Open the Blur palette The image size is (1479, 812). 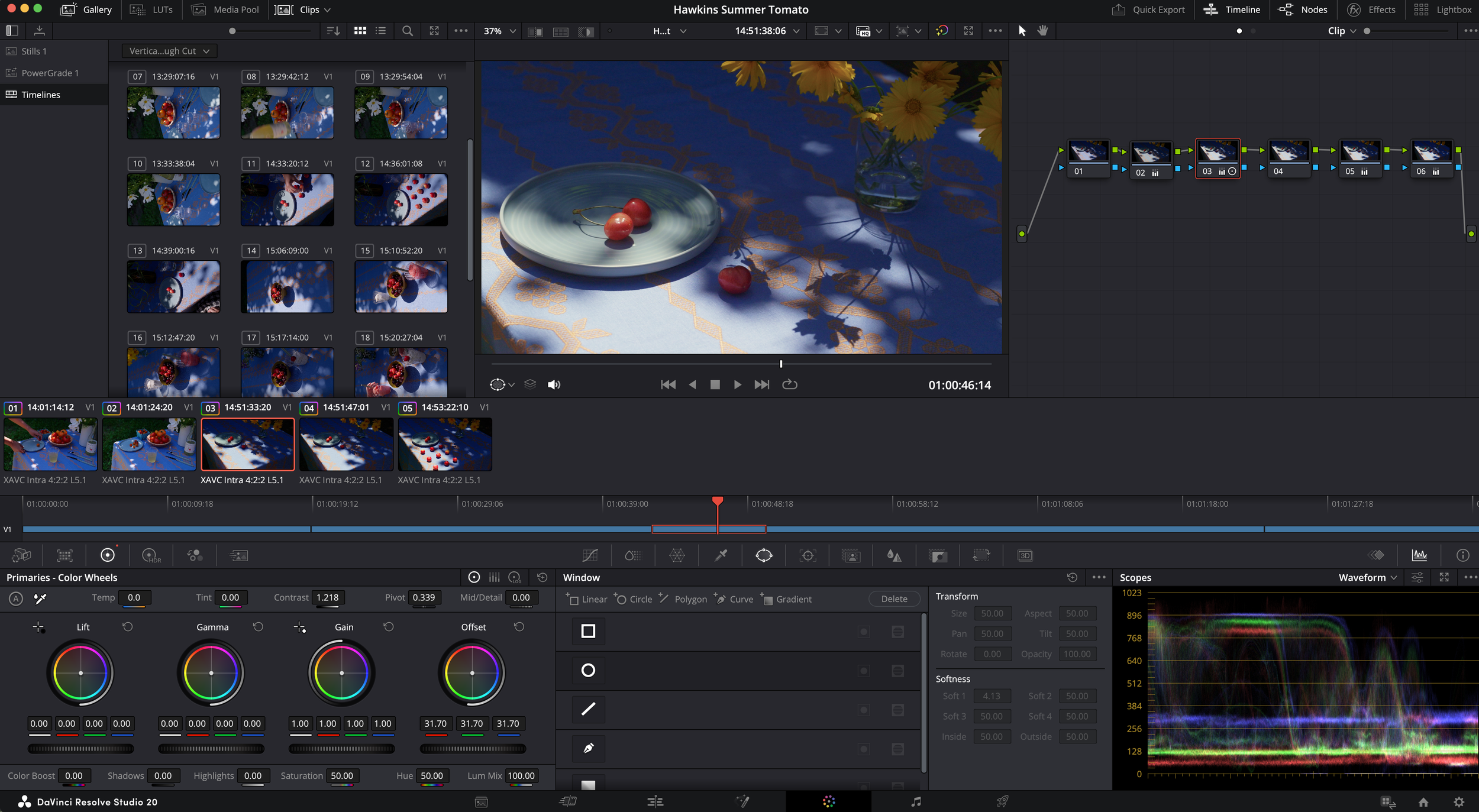[x=894, y=555]
